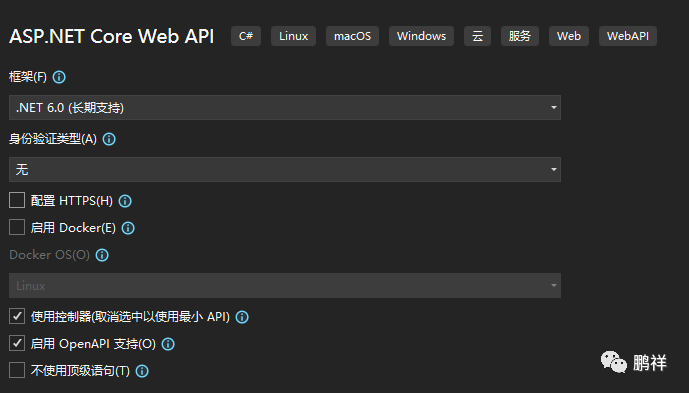The image size is (689, 393).
Task: Click the 云 tag
Action: tap(478, 36)
